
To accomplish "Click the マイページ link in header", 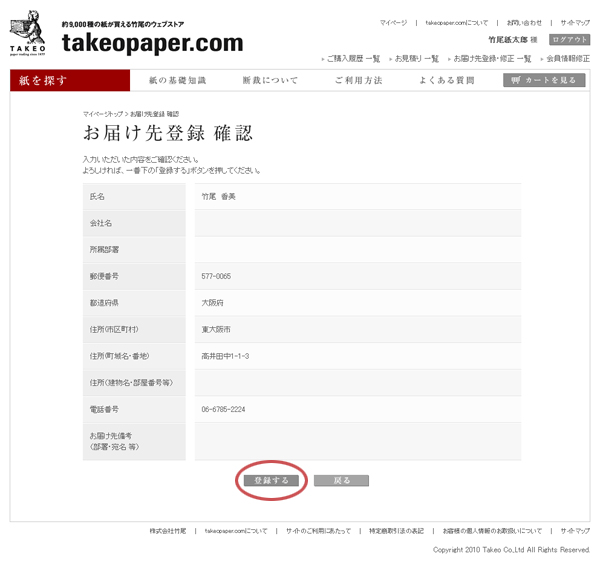I will pyautogui.click(x=393, y=22).
